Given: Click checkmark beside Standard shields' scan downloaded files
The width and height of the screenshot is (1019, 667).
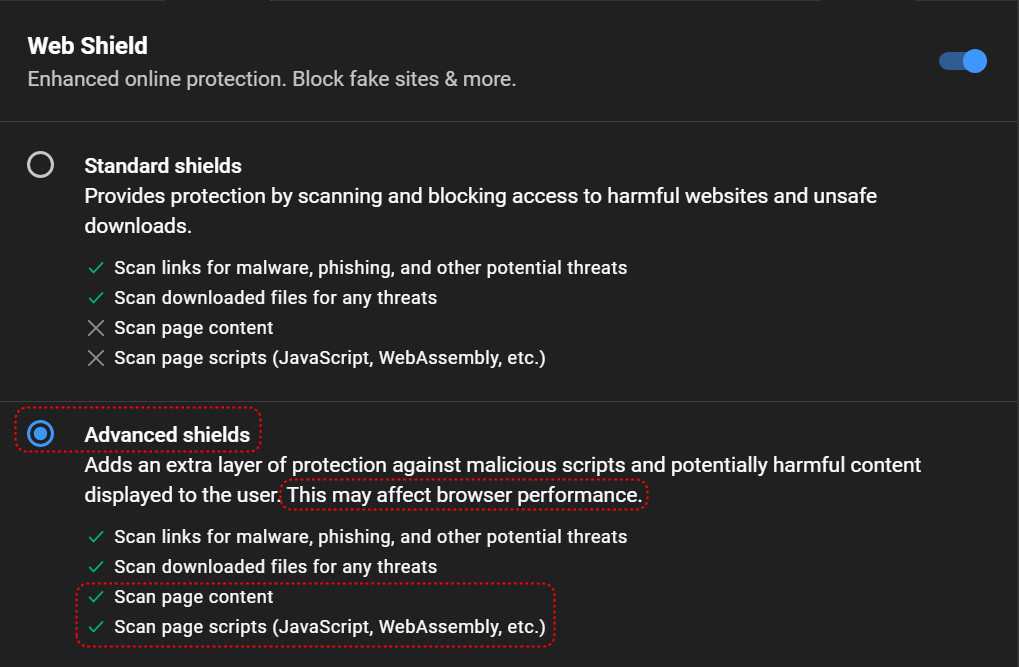Looking at the screenshot, I should [x=96, y=298].
